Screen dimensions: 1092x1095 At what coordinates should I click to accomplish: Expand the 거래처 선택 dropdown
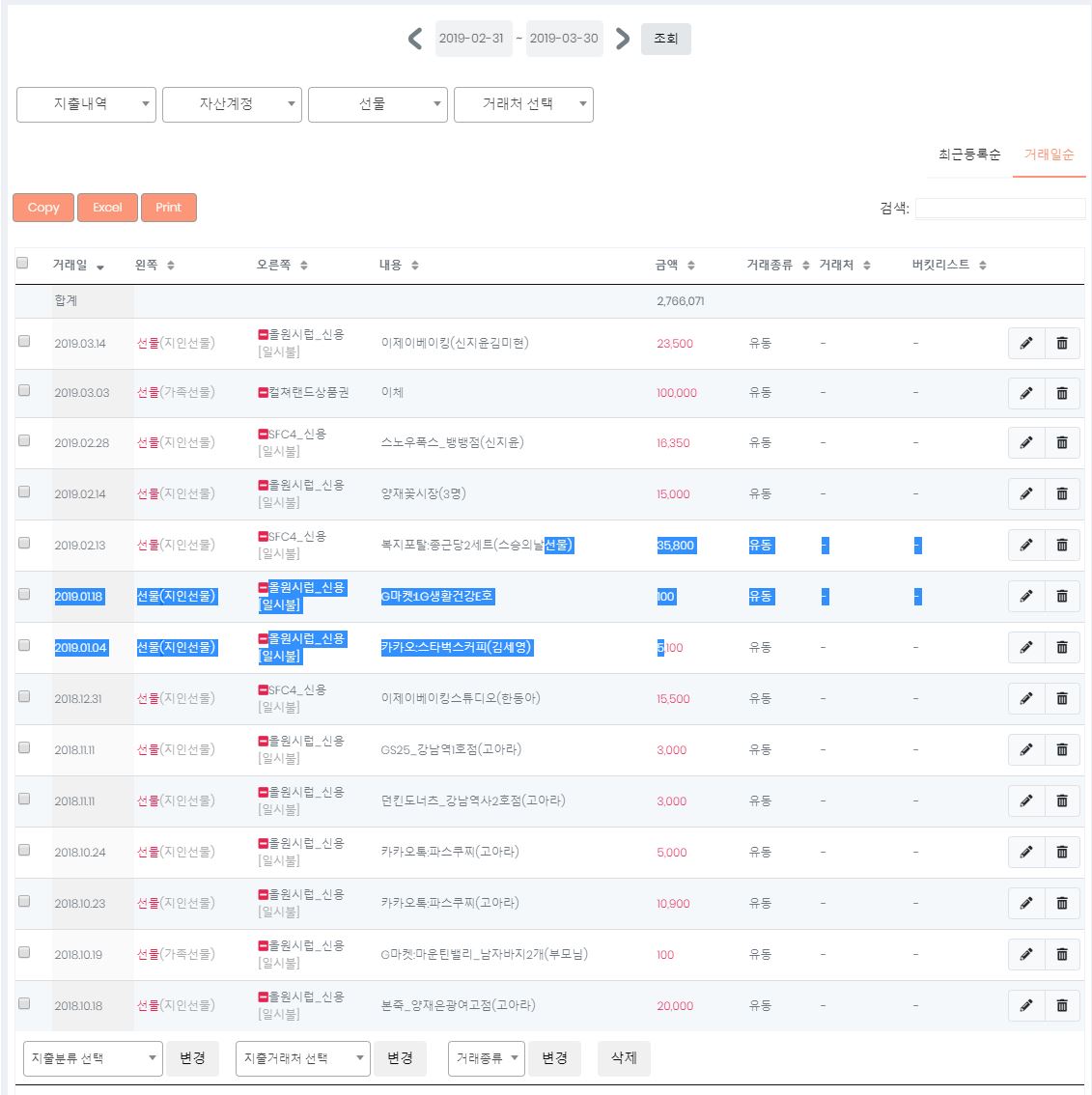(523, 104)
